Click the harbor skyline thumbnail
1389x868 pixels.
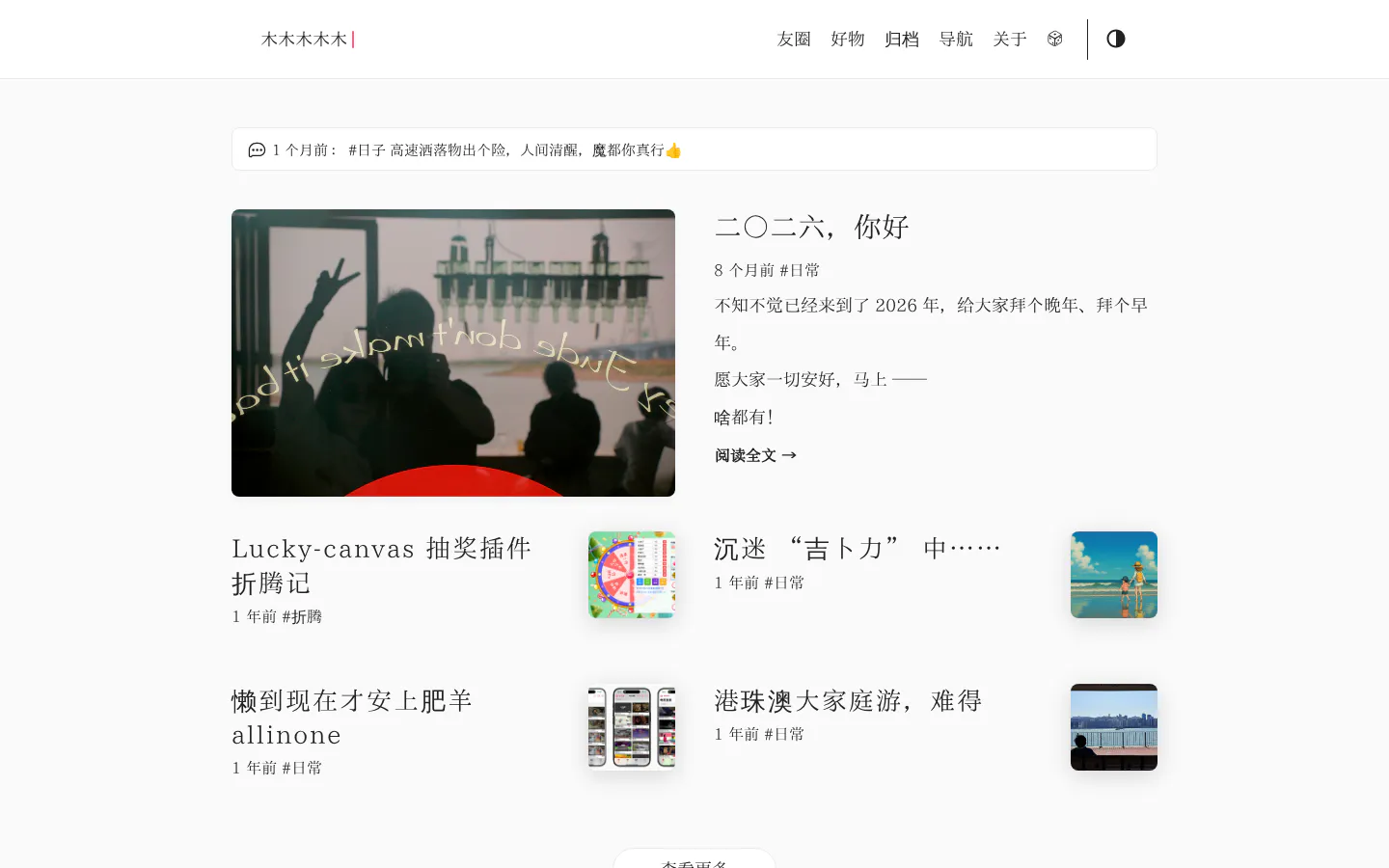(x=1114, y=727)
